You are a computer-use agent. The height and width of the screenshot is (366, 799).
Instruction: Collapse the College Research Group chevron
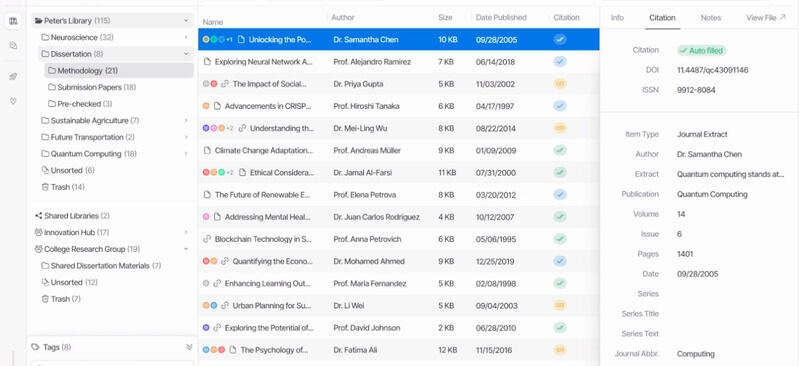click(186, 249)
